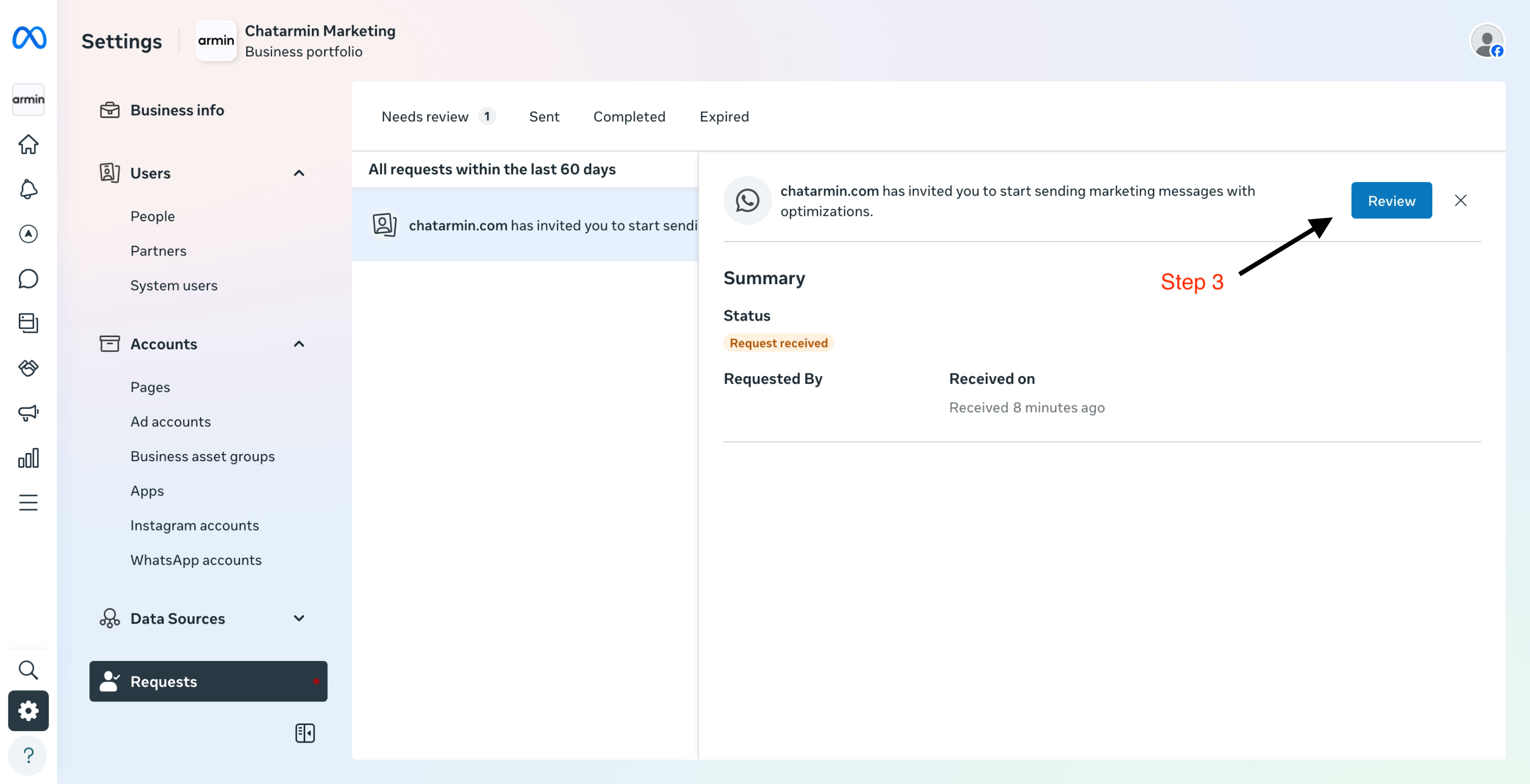Open the bar chart insights icon

point(29,457)
